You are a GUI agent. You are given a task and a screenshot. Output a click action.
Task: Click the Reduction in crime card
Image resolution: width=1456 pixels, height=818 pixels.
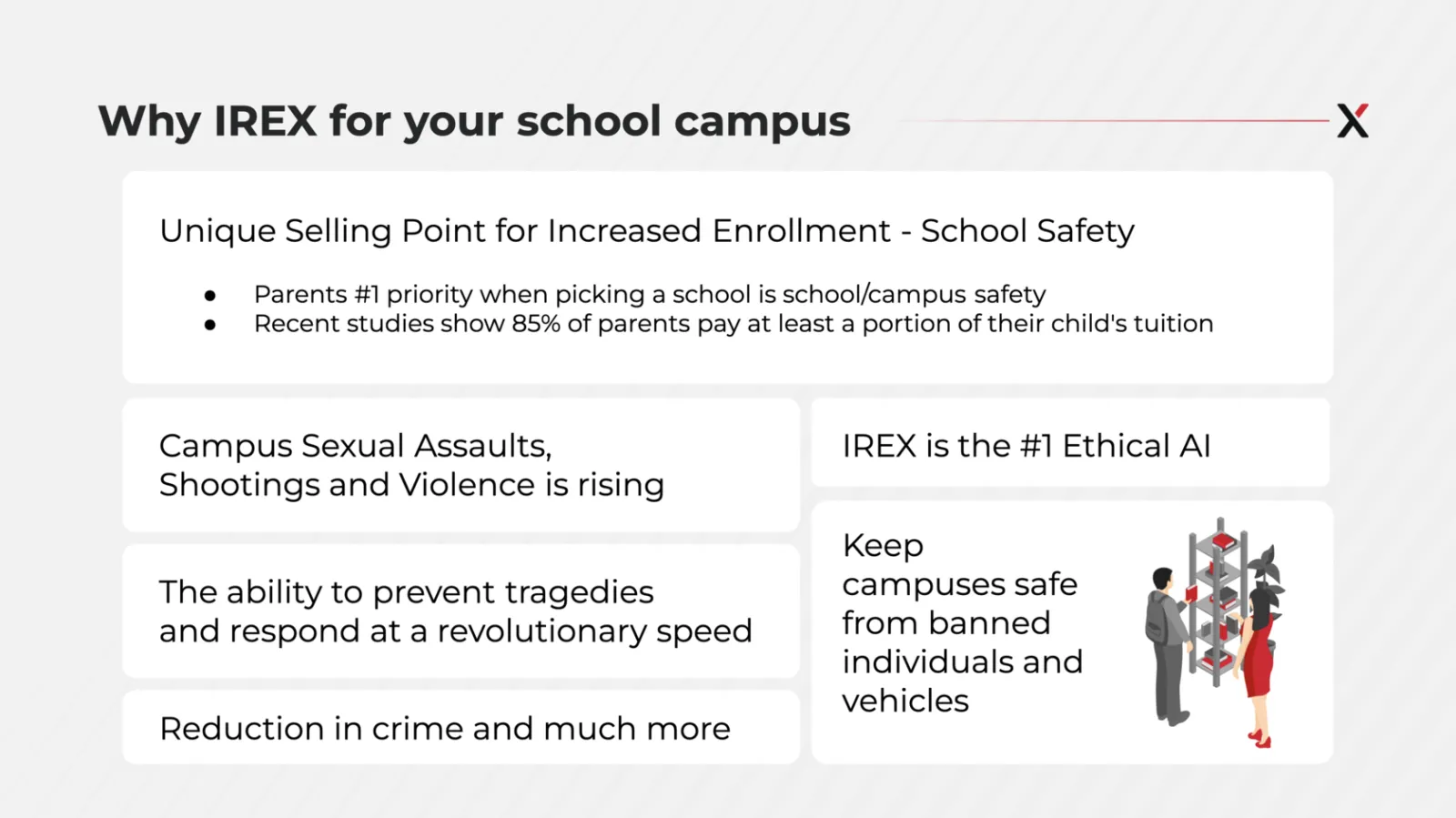pyautogui.click(x=461, y=727)
